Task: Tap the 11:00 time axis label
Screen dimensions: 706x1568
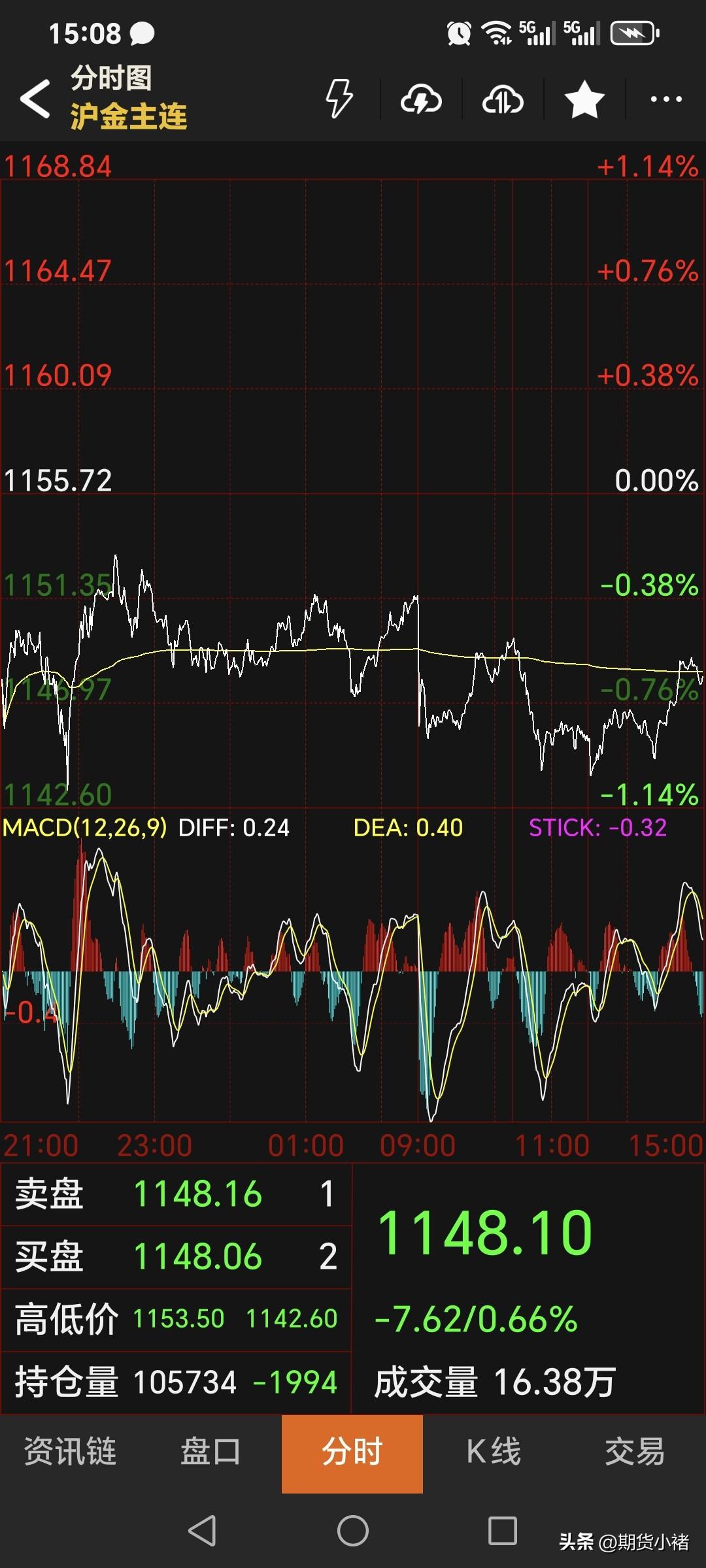Action: click(552, 1145)
